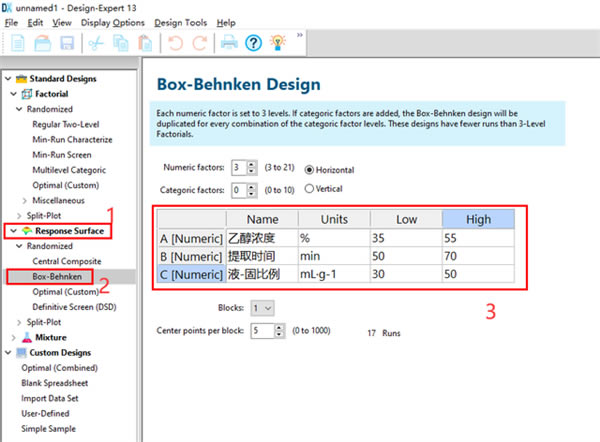Image resolution: width=600 pixels, height=442 pixels.
Task: Select Definitive Screen (DSD) in tree
Action: click(74, 305)
